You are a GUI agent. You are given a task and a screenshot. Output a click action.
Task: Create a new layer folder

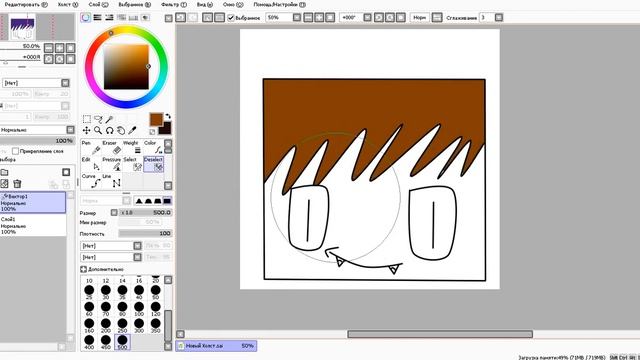click(x=4, y=172)
